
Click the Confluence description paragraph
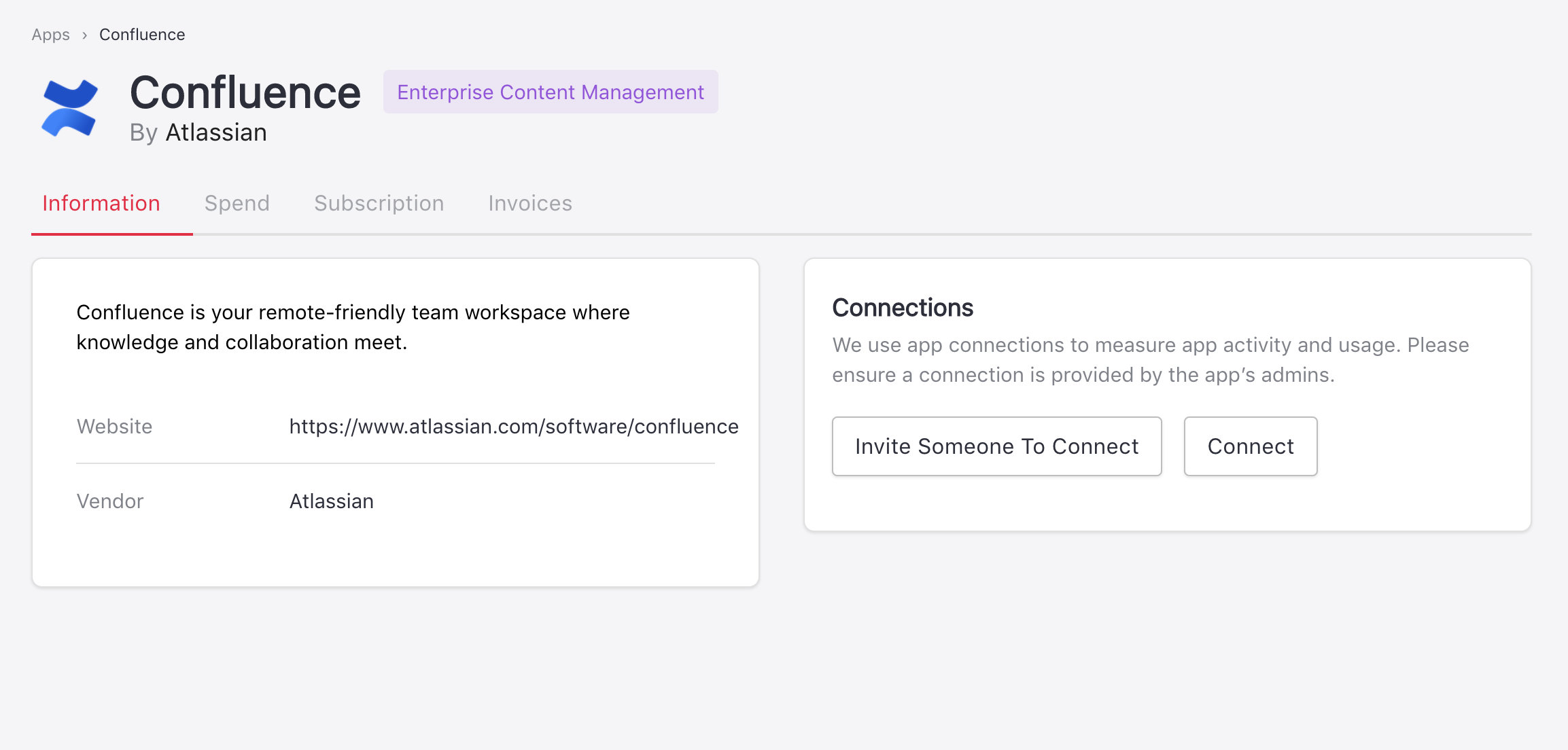[353, 327]
